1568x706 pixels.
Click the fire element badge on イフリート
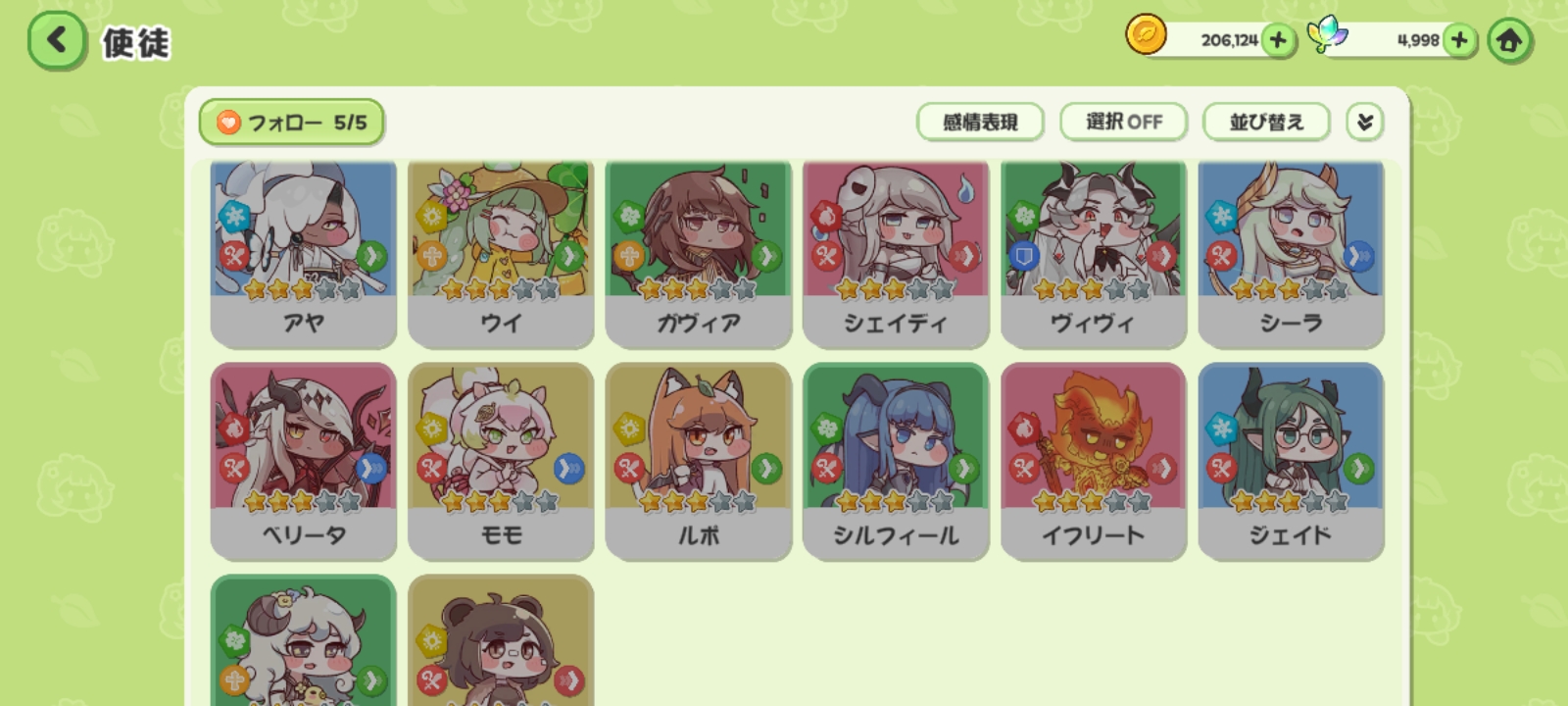(x=1024, y=429)
